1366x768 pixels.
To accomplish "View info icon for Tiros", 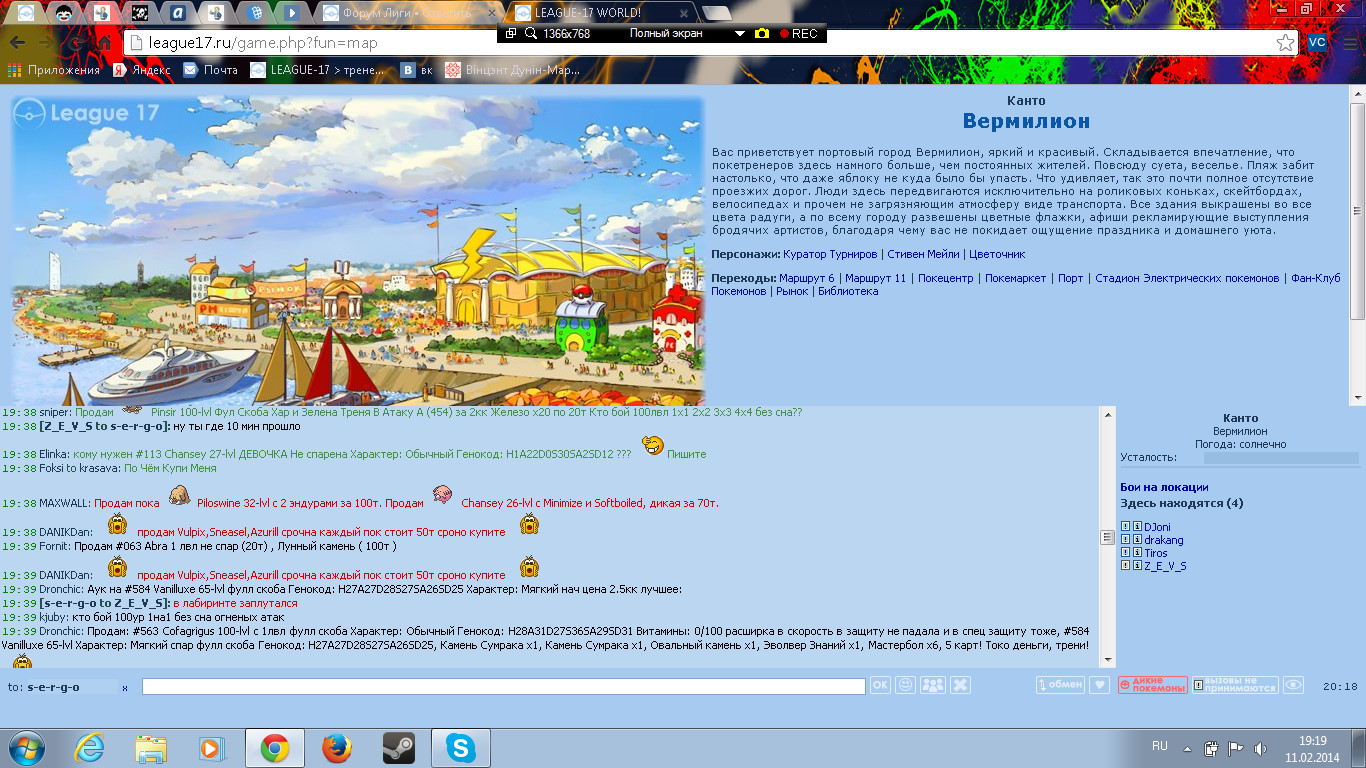I will 1137,553.
